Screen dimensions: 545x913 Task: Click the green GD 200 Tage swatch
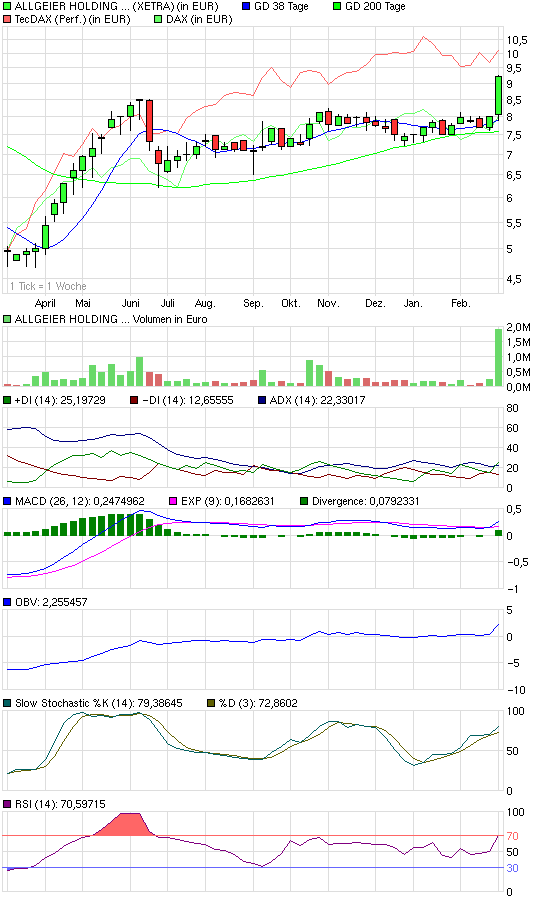337,6
